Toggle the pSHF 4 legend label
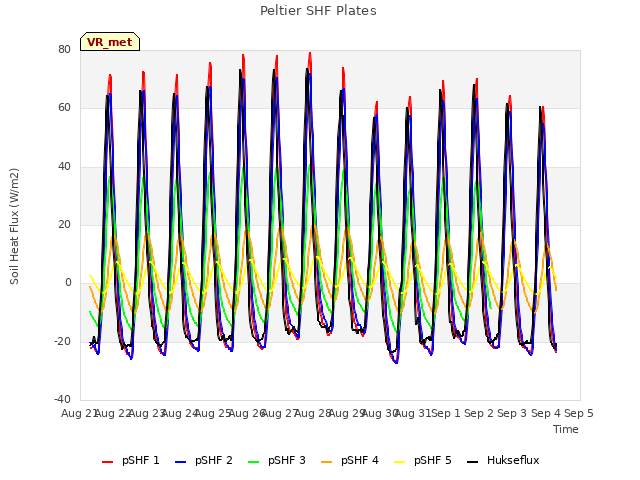The image size is (640, 480). pos(360,460)
